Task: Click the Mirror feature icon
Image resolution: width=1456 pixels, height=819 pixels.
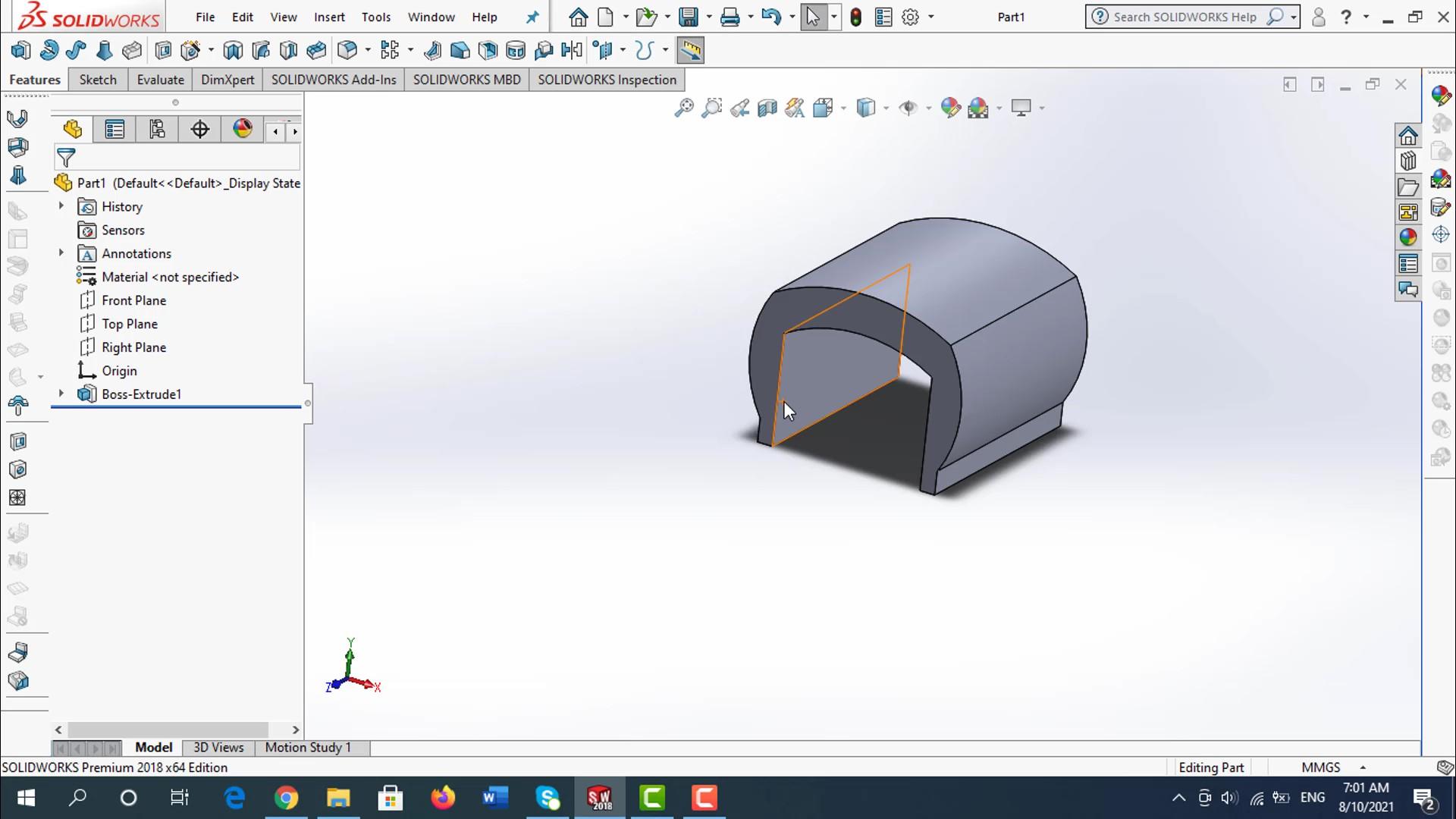Action: pos(572,51)
